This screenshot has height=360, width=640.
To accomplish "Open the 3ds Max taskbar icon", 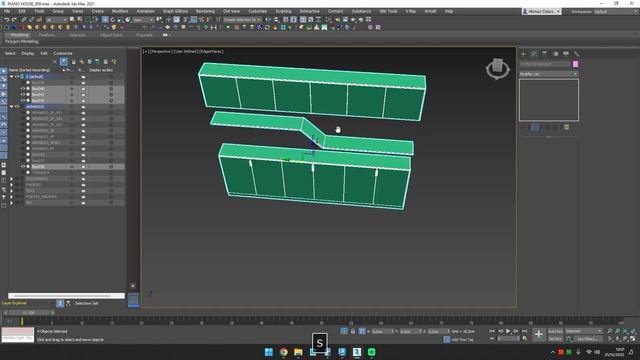I will (357, 352).
